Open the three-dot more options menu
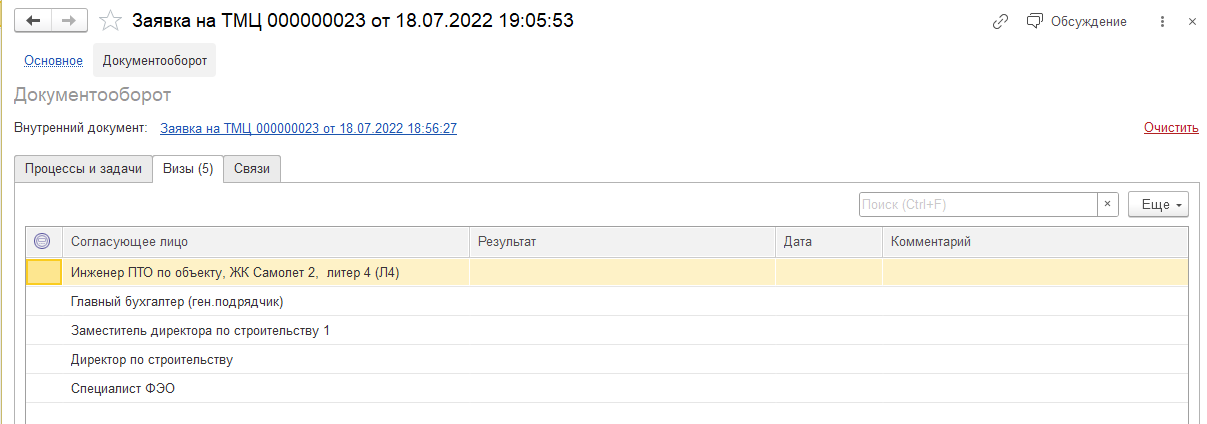1207x424 pixels. coord(1162,21)
